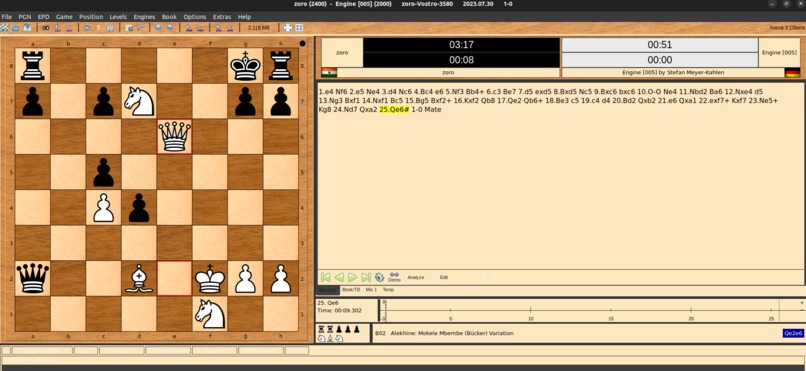Viewport: 806px width, 371px height.
Task: Open the Extras menu
Action: [223, 17]
